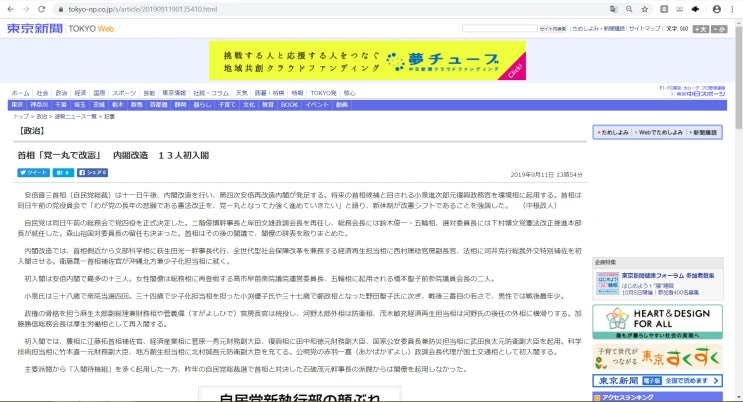This screenshot has height=402, width=743.
Task: Open the Chrome profile avatar icon
Action: (717, 9)
